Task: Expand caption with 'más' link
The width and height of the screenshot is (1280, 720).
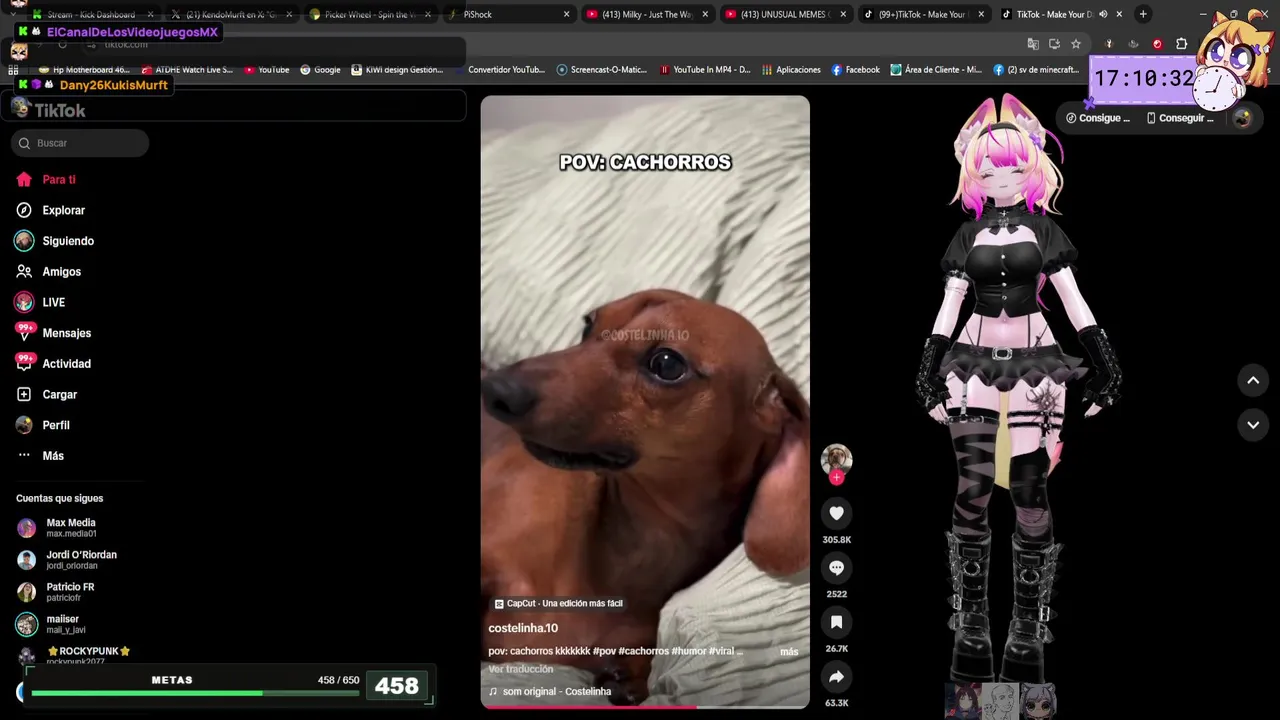Action: pos(789,651)
